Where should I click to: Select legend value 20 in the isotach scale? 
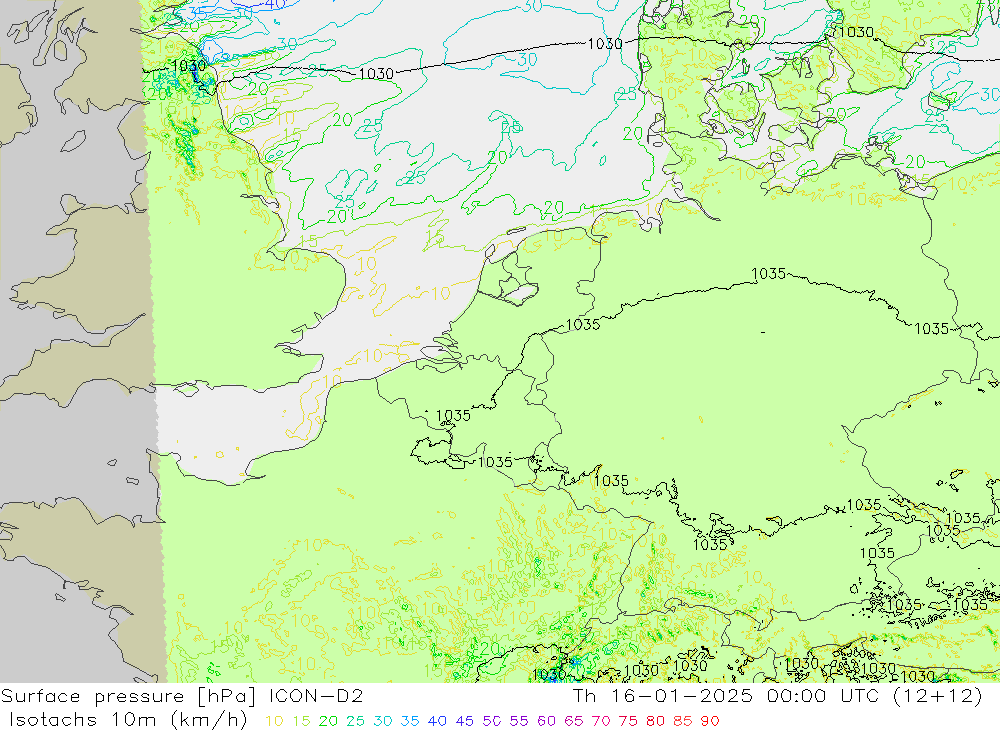pos(328,721)
